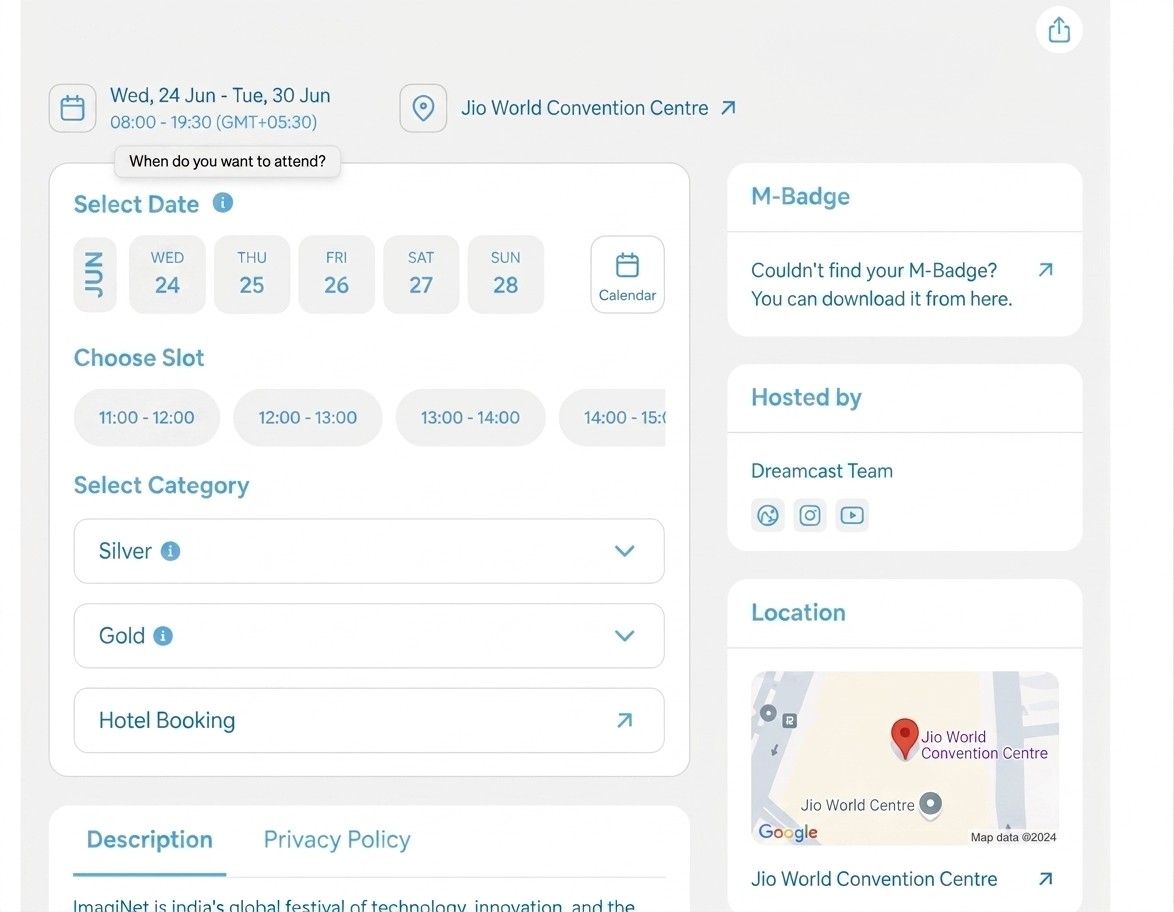Click the info icon beside Gold

tap(163, 636)
